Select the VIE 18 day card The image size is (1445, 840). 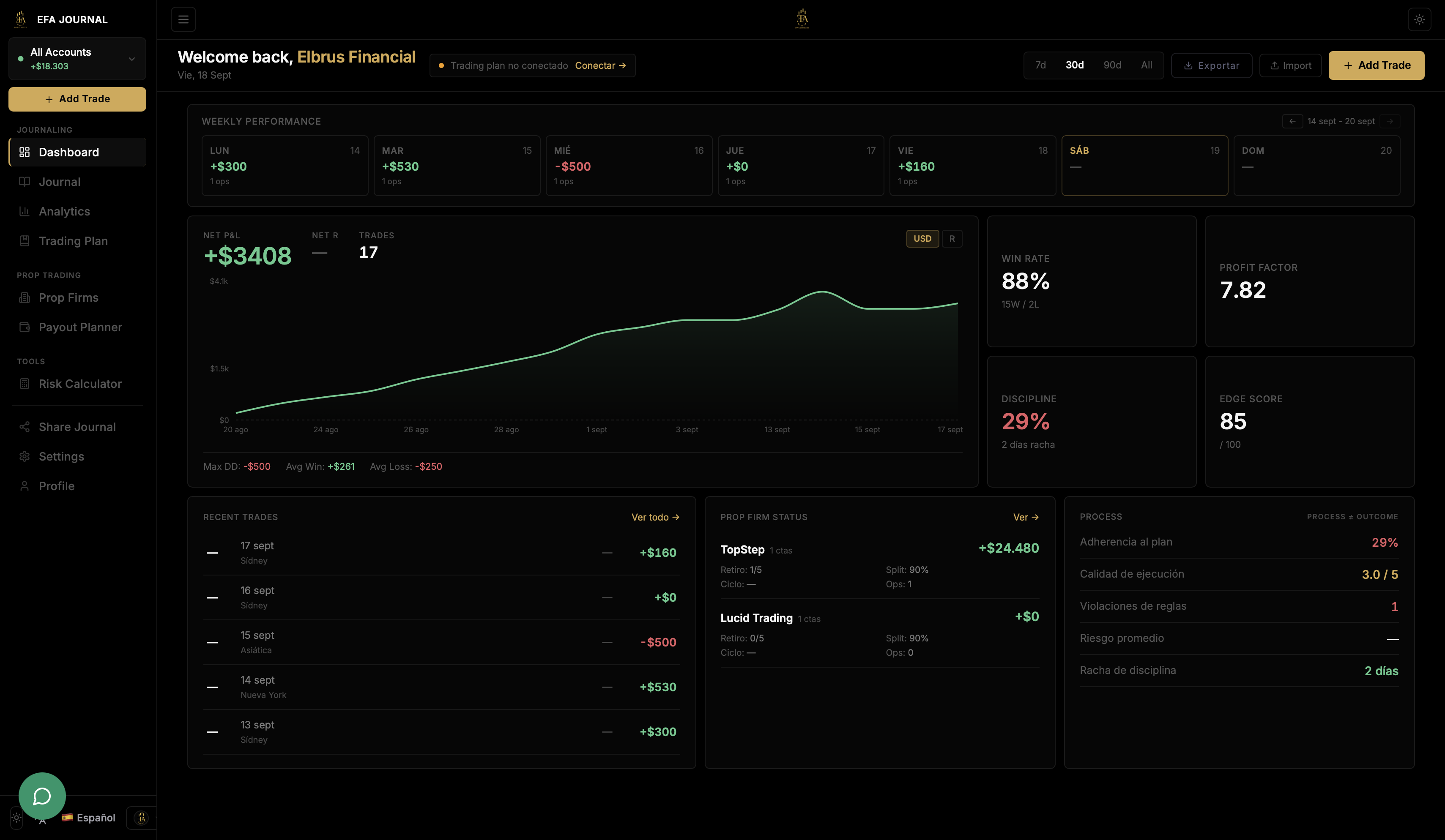(972, 166)
